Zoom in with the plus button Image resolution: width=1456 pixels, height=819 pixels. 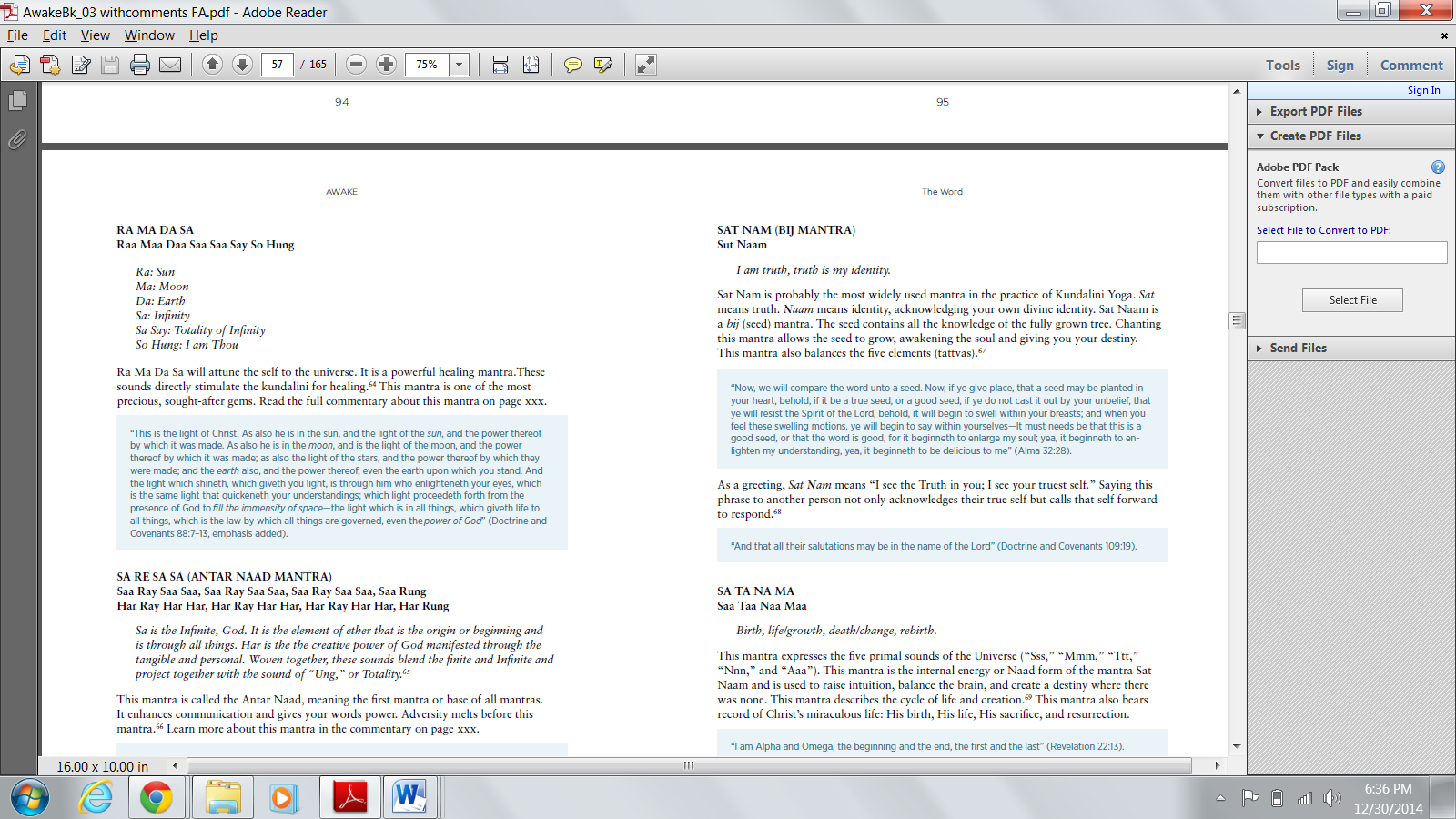[387, 65]
